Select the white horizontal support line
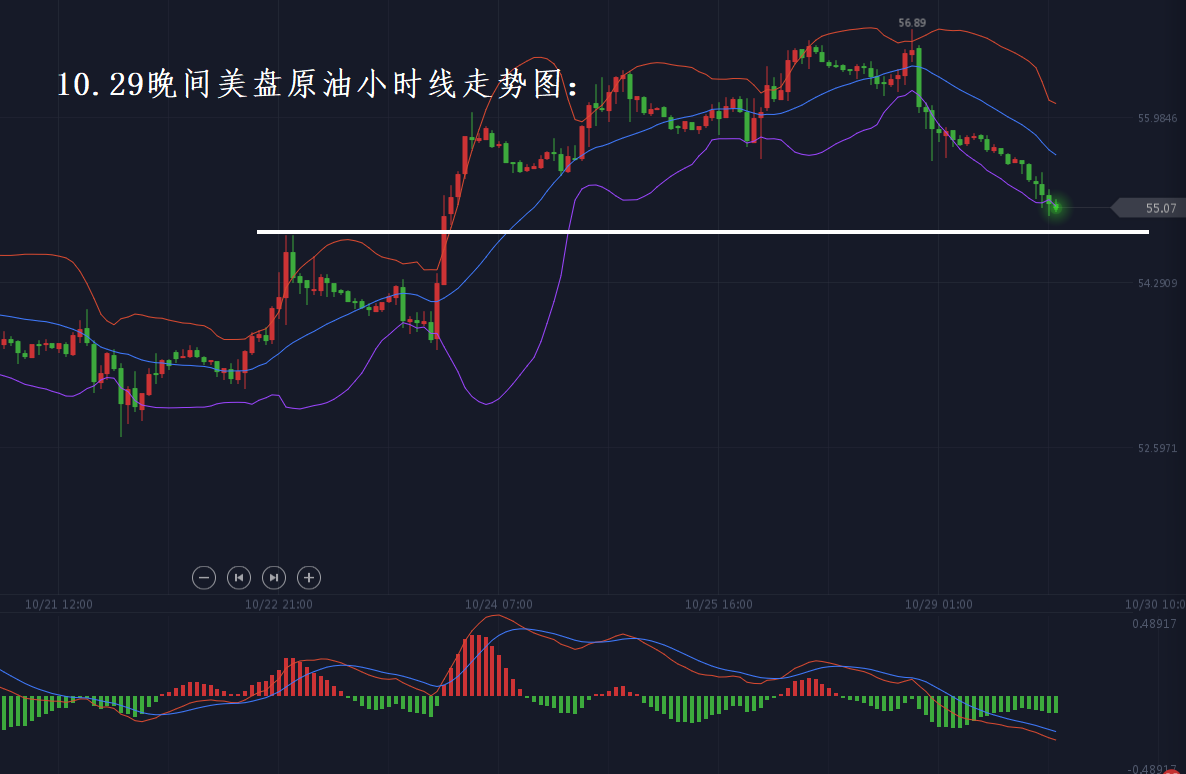 [700, 232]
